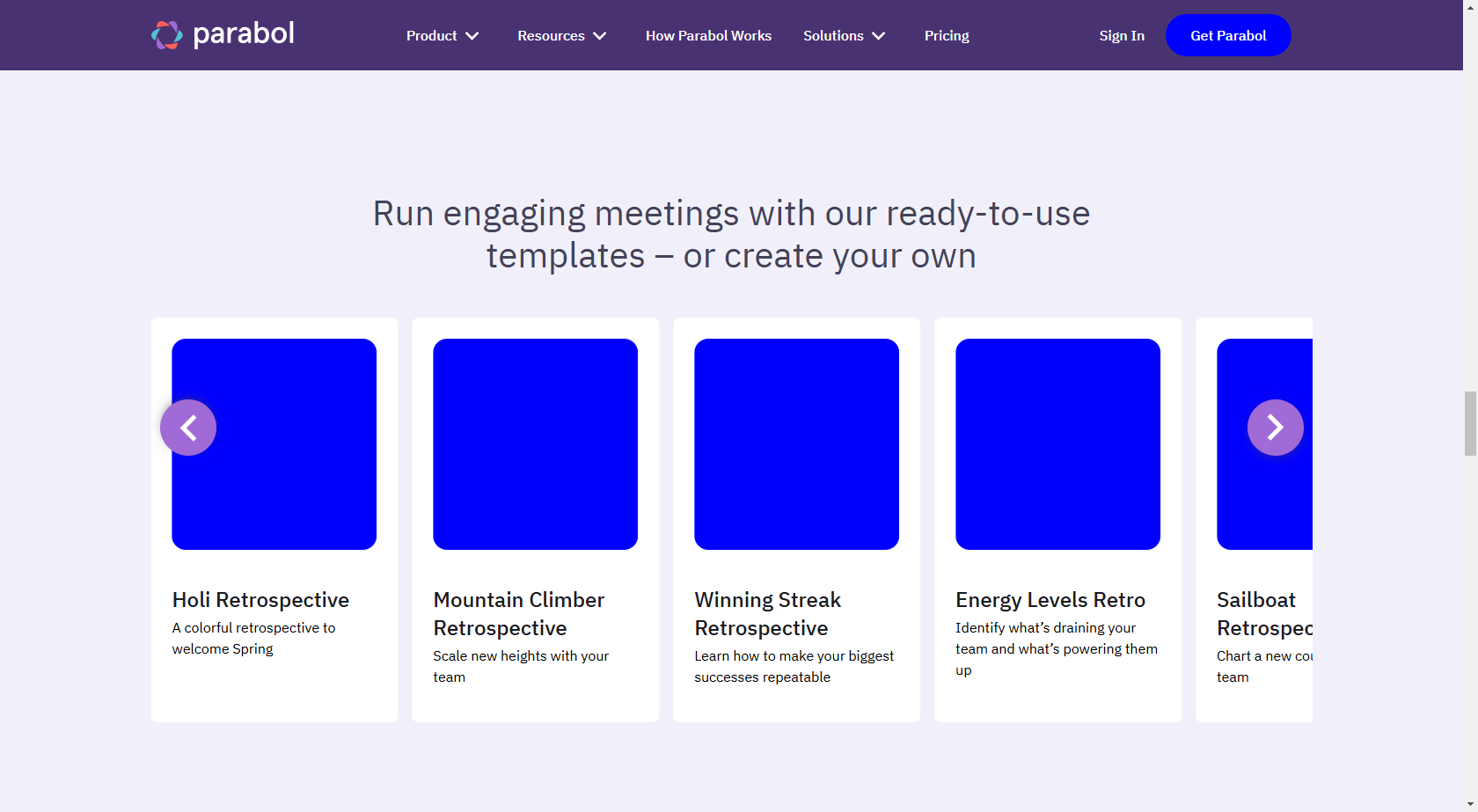Go to previous template with left arrow
1478x812 pixels.
click(x=188, y=428)
